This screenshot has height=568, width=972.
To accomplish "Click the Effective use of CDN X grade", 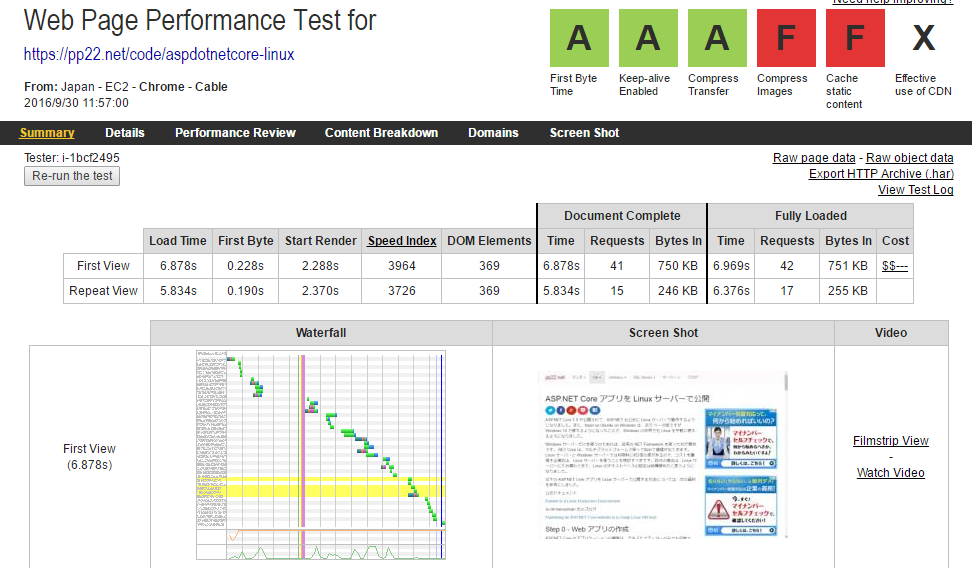I will point(923,38).
